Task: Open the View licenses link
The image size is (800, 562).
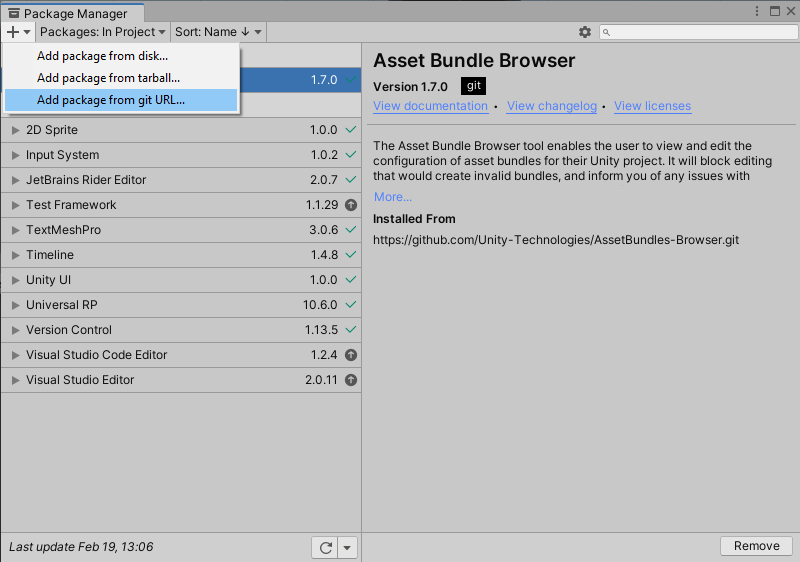Action: point(653,106)
